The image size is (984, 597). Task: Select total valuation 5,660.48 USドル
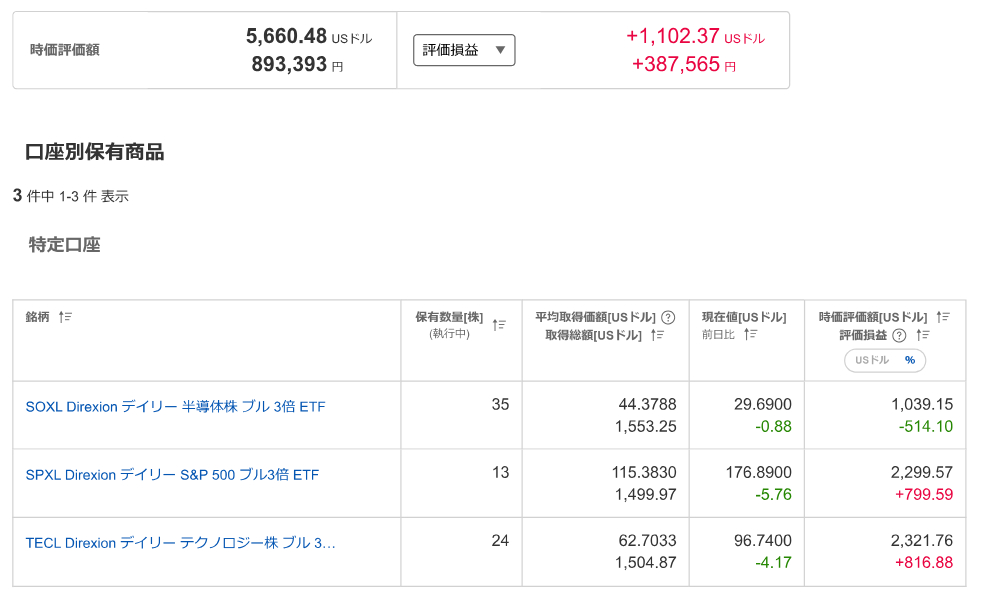pyautogui.click(x=309, y=36)
